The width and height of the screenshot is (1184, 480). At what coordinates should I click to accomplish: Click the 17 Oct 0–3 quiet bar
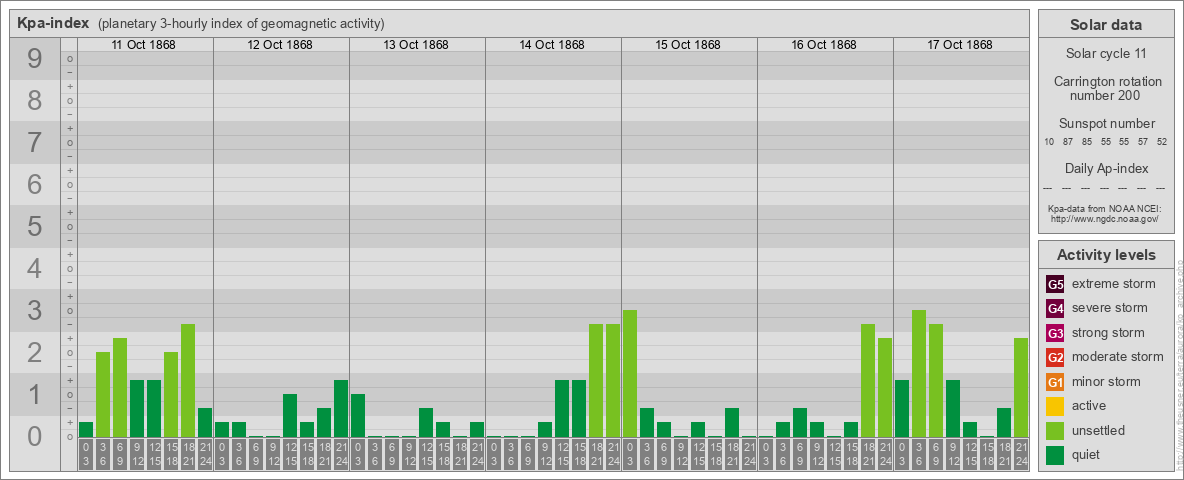point(902,408)
